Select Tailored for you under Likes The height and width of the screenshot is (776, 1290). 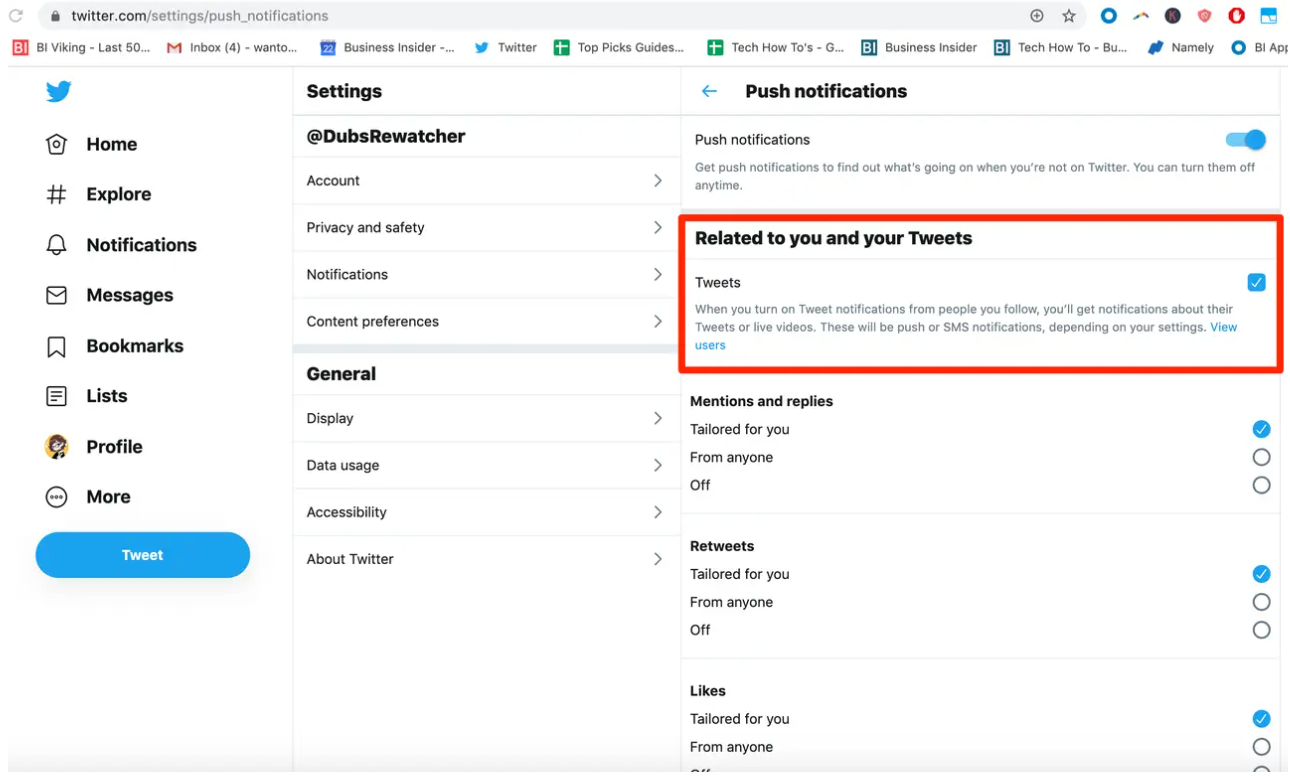1261,719
